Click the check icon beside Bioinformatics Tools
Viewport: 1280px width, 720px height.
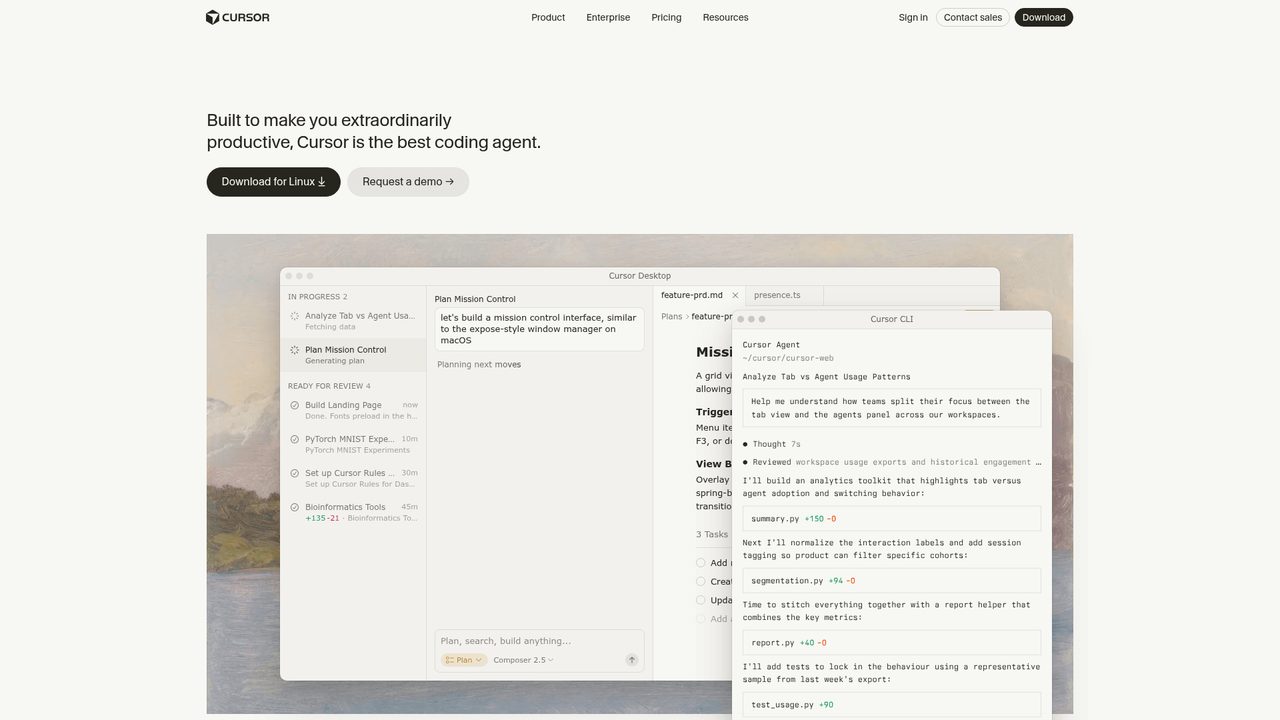[x=294, y=507]
